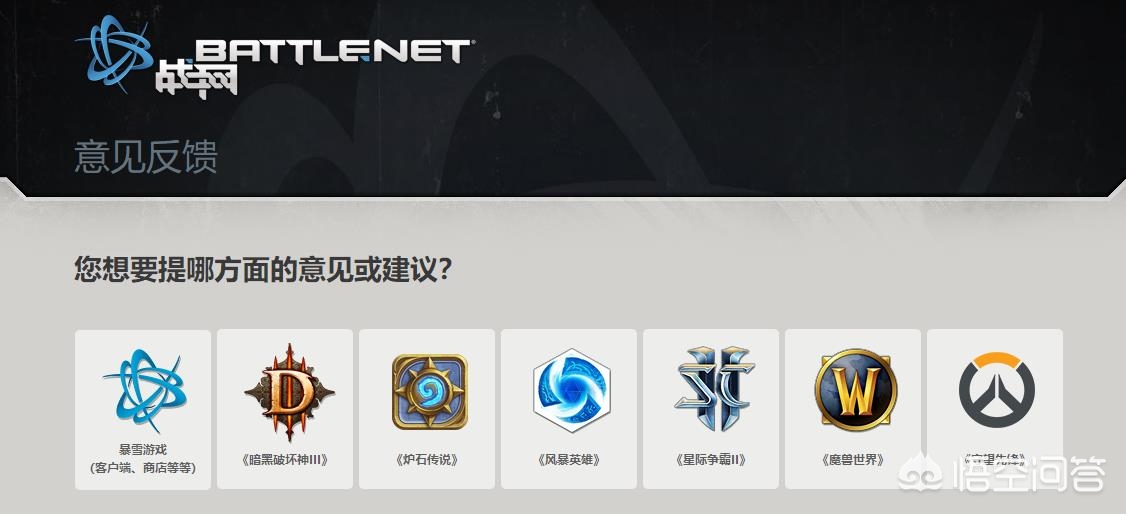Click the Battle.net swirl logo in header
1126x514 pixels.
point(116,54)
